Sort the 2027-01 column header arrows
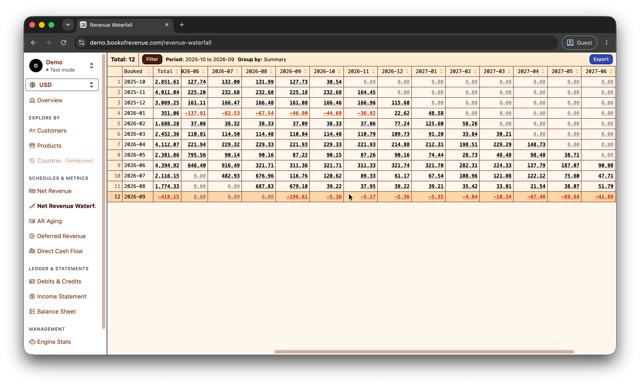Image resolution: width=640 pixels, height=386 pixels. point(441,71)
